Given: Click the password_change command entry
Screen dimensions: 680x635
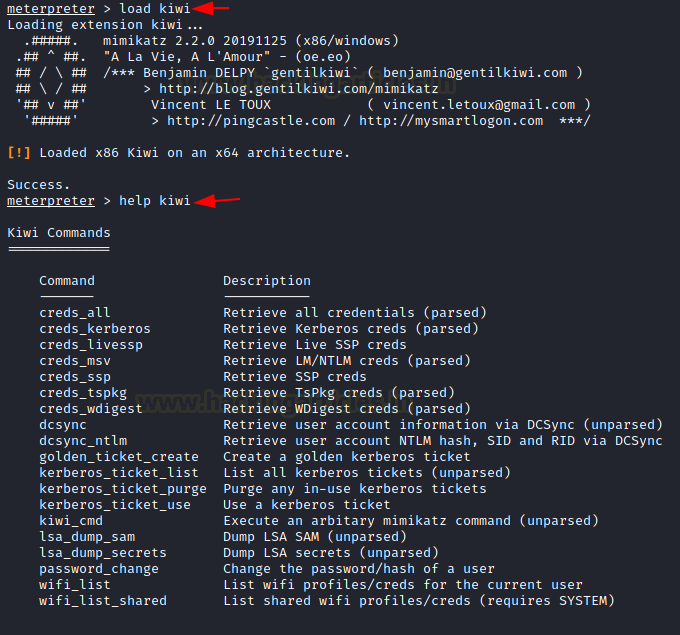Looking at the screenshot, I should [99, 569].
